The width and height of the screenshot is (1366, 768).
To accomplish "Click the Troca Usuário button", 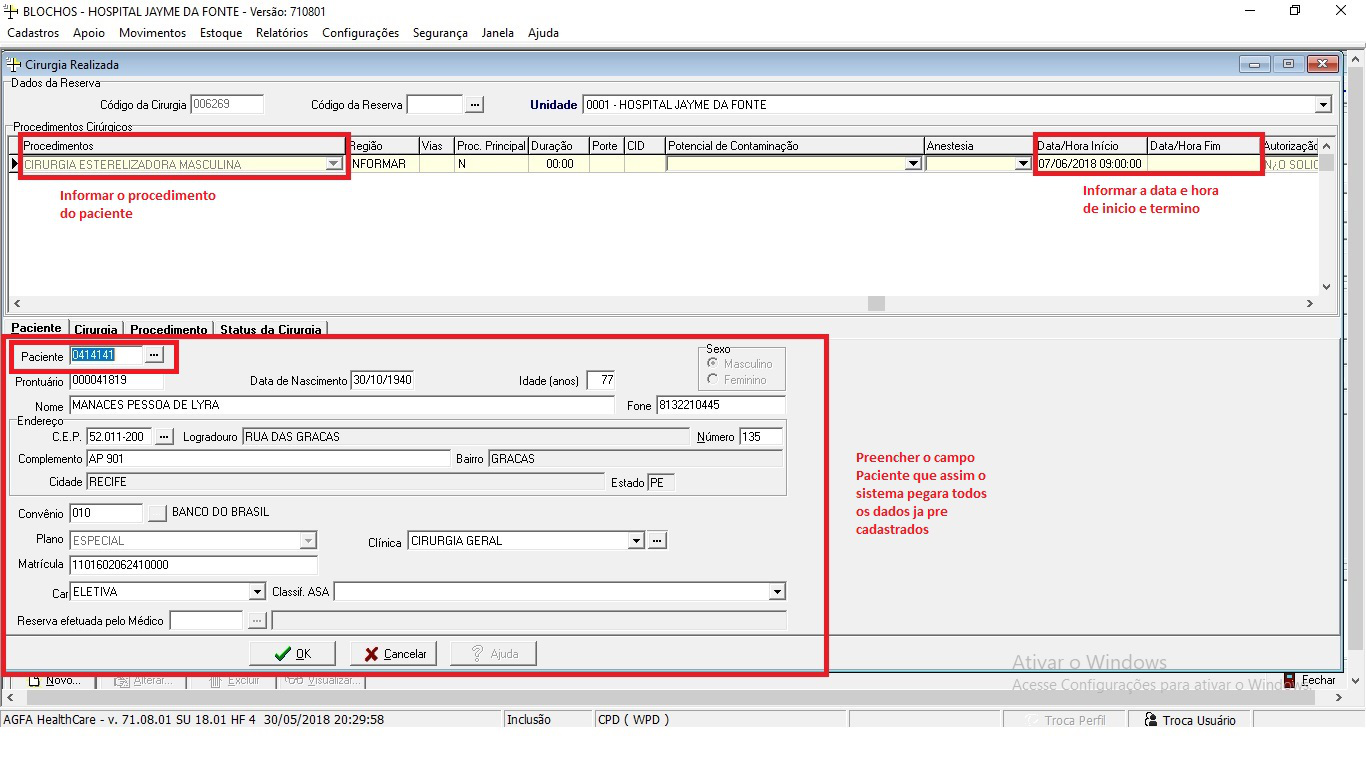I will [1190, 720].
